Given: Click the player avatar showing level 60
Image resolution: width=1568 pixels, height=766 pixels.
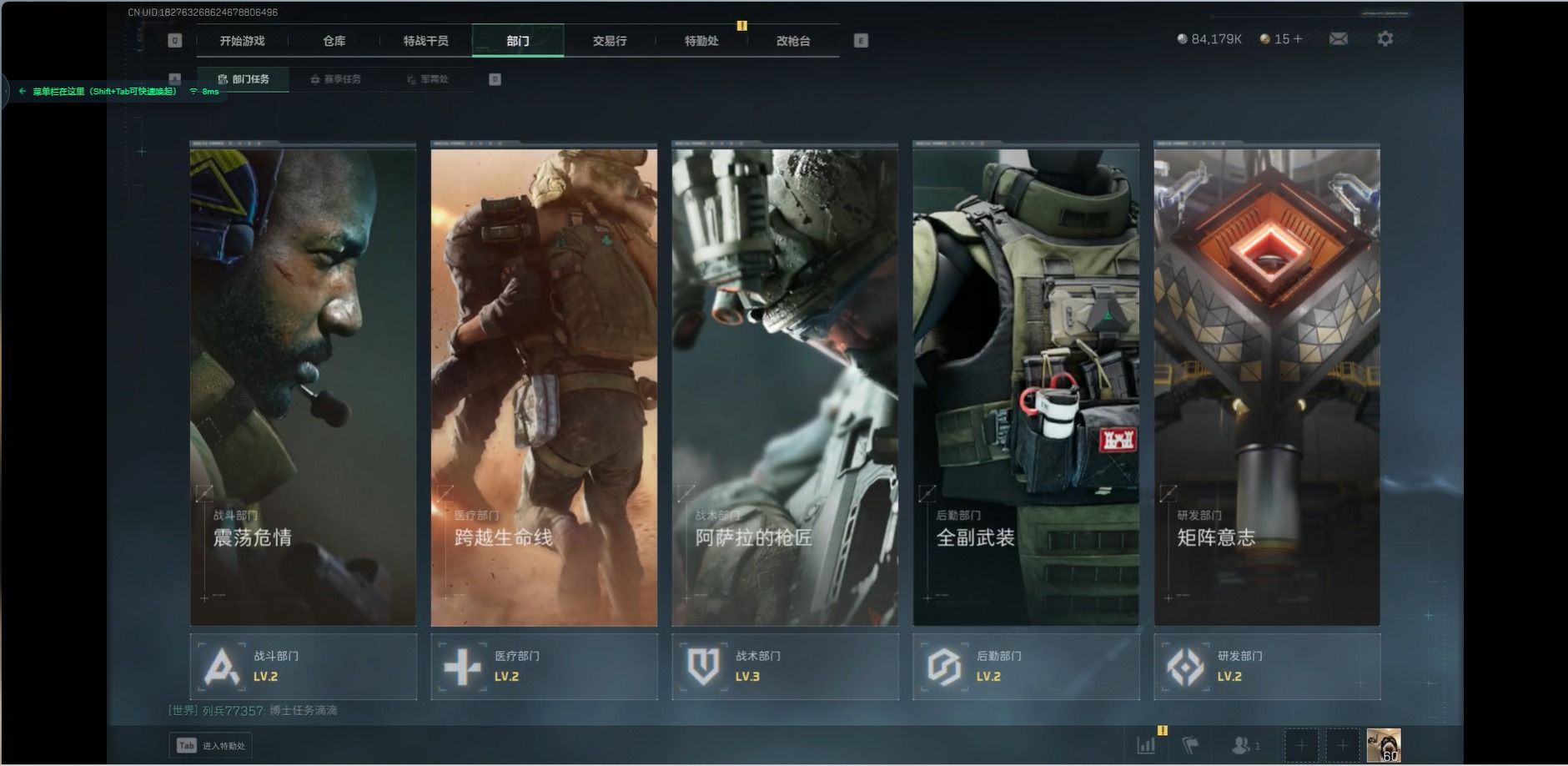Looking at the screenshot, I should pos(1383,745).
